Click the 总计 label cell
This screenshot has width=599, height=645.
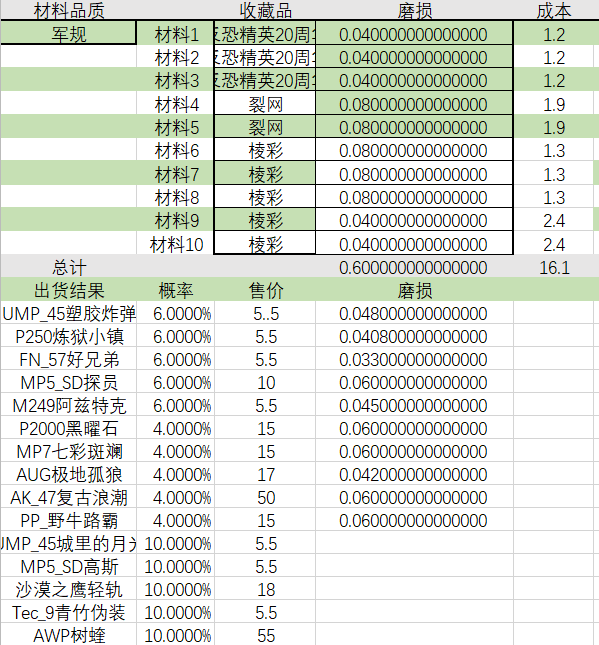[x=68, y=267]
